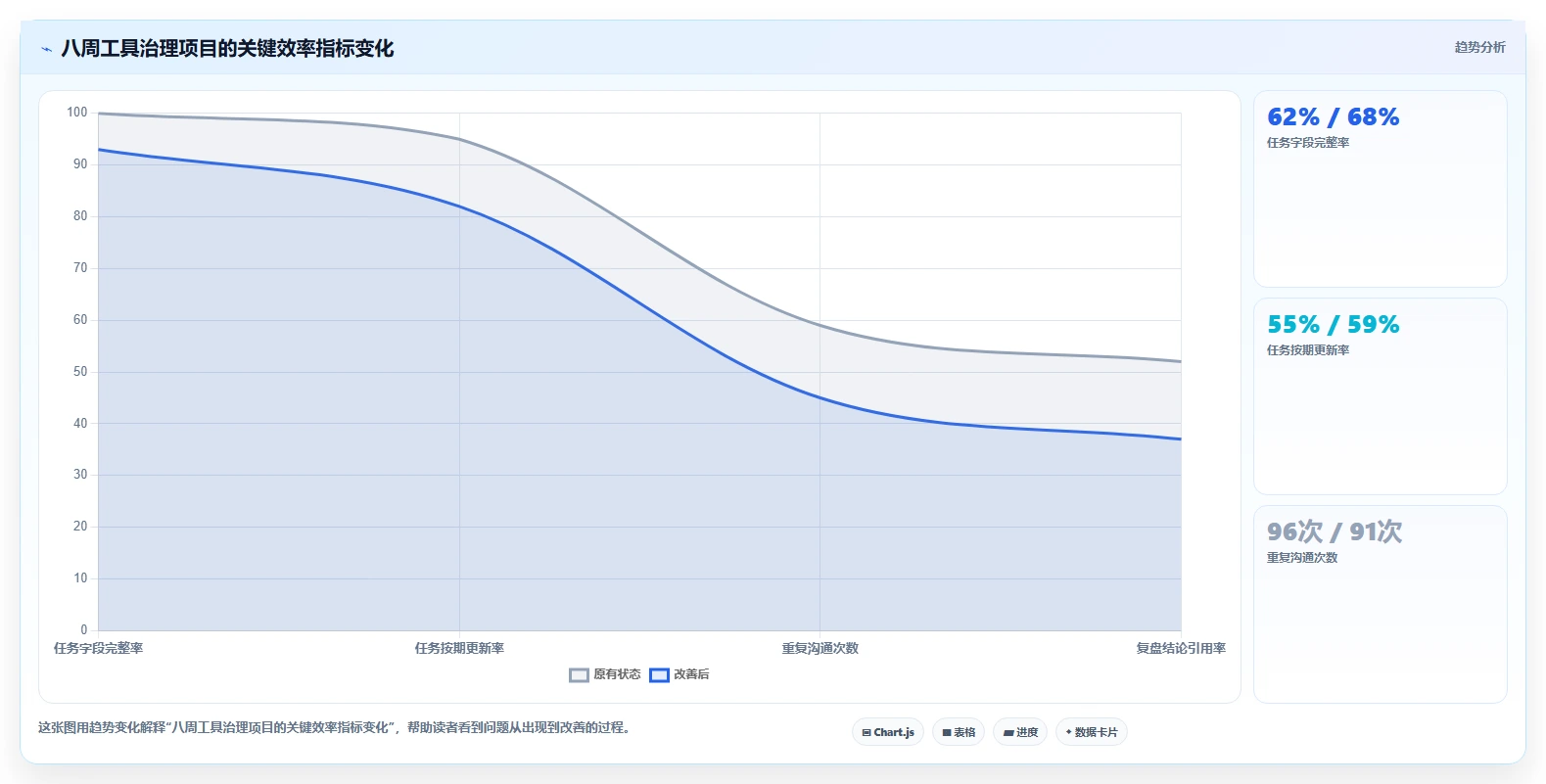Toggle the 改善后 legend series
This screenshot has width=1546, height=784.
[679, 674]
